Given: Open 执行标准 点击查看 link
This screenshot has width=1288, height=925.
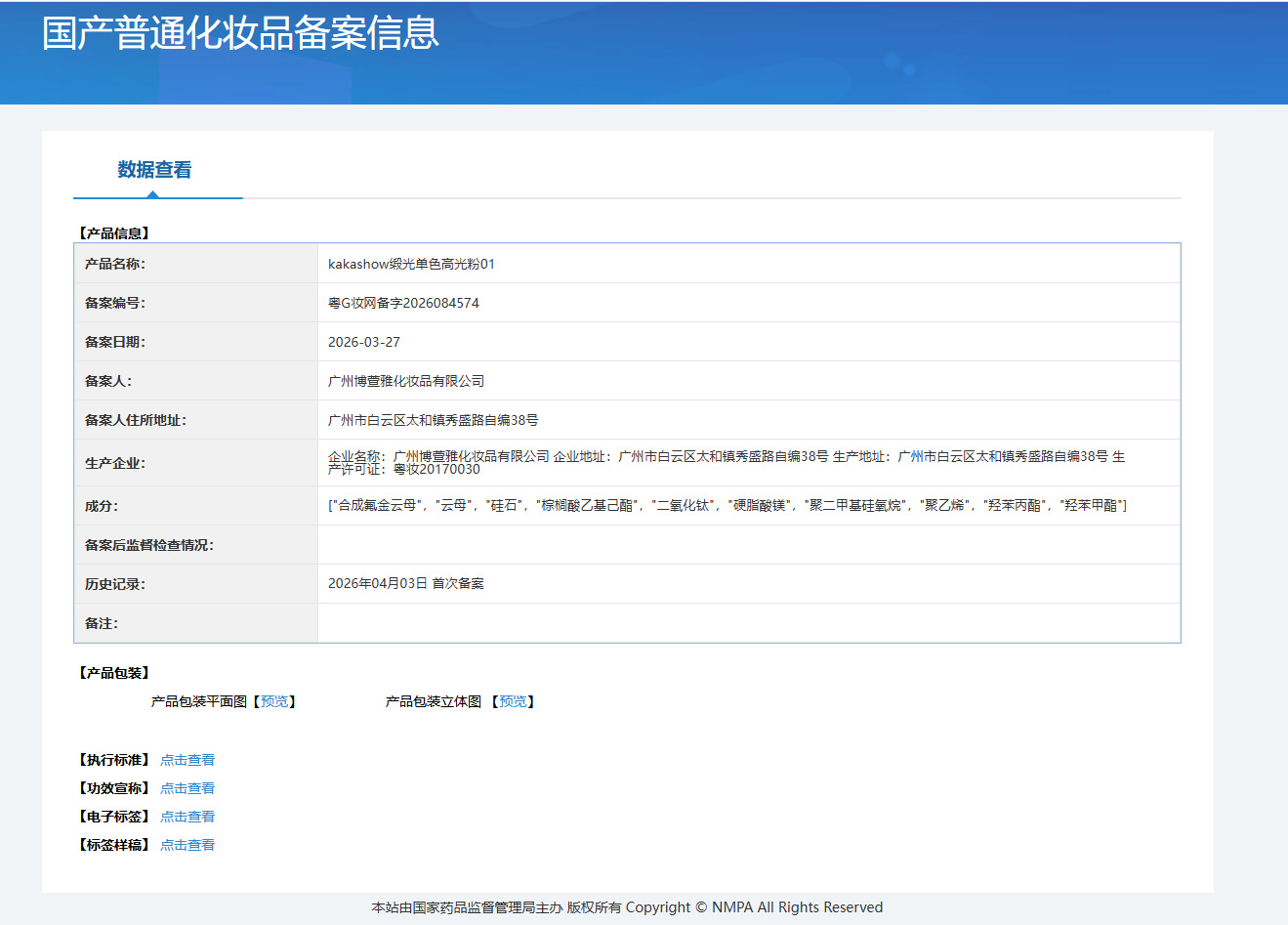Looking at the screenshot, I should (x=187, y=760).
